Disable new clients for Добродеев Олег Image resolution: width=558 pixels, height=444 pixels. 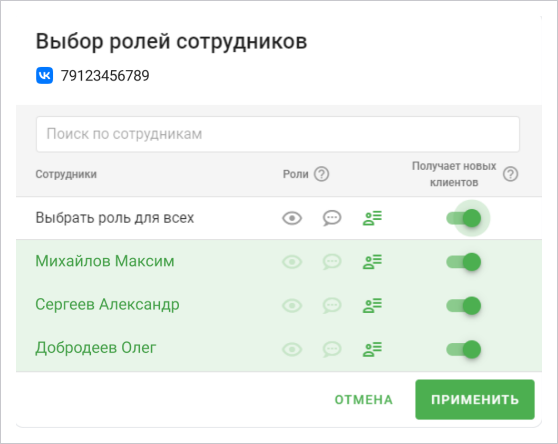464,349
